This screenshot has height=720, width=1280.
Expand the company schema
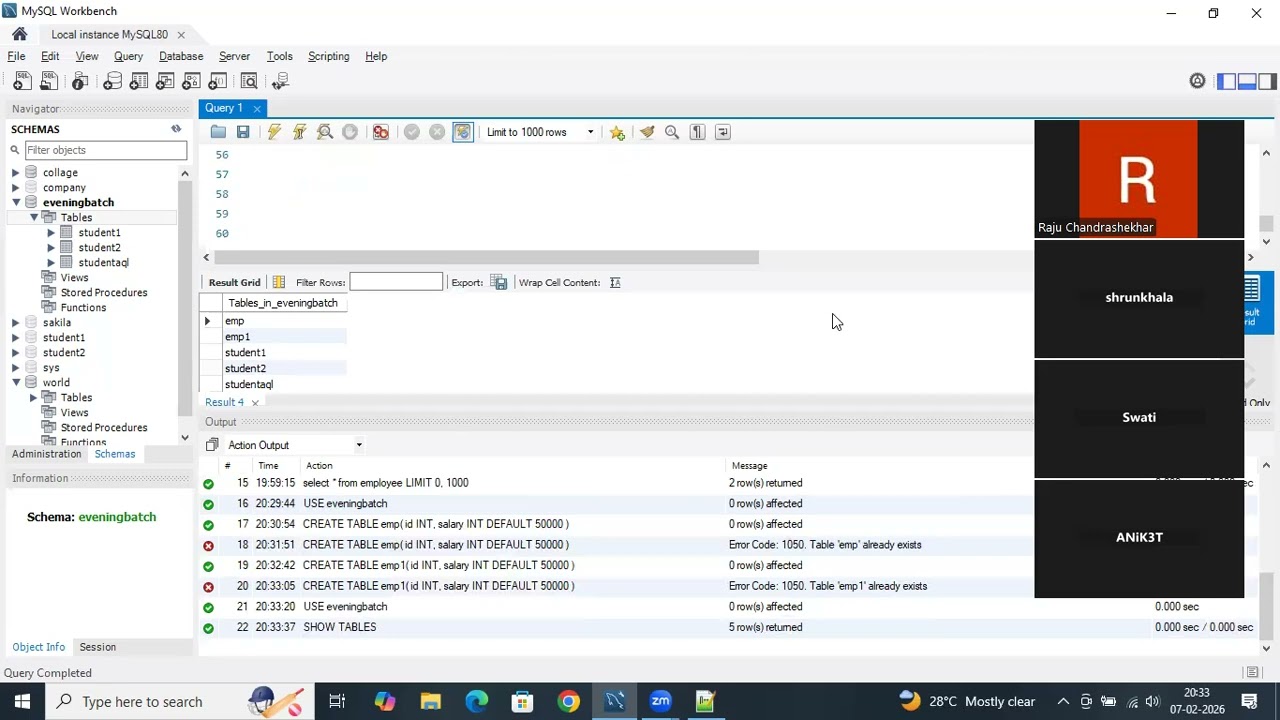[x=16, y=188]
